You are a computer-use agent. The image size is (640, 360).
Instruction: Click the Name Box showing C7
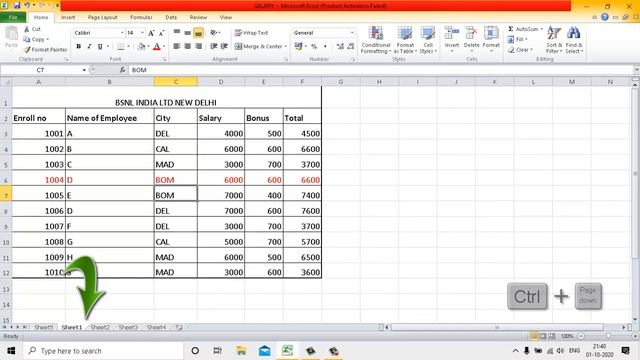[40, 70]
